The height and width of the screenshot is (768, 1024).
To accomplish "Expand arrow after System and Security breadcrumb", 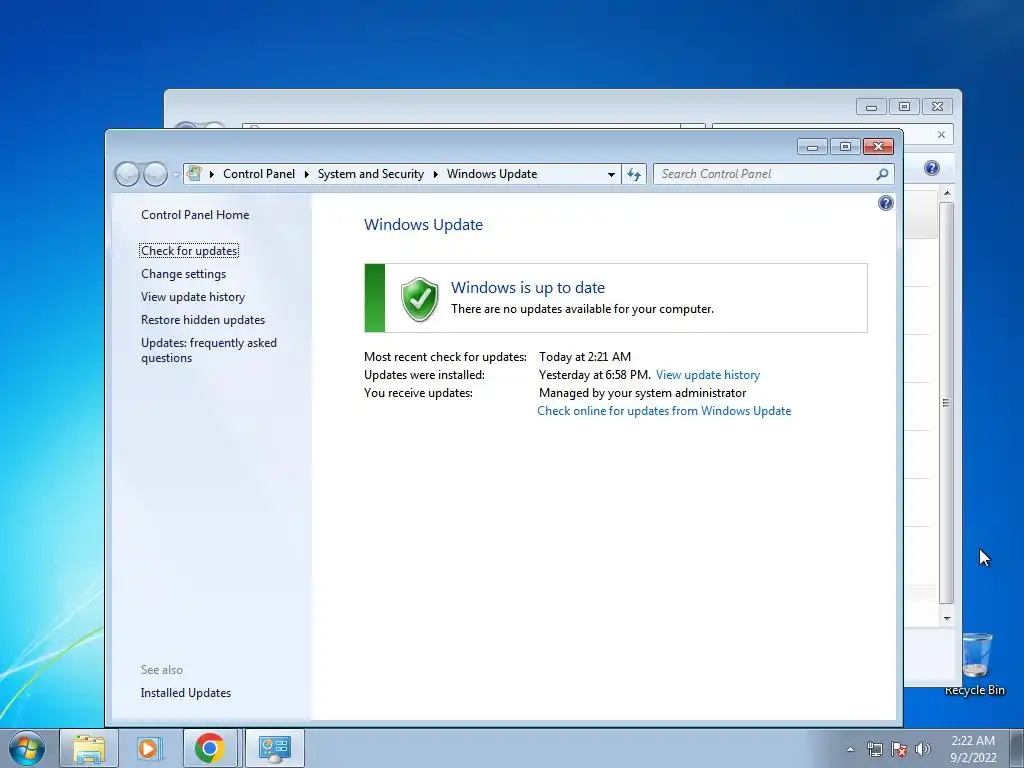I will coord(436,174).
